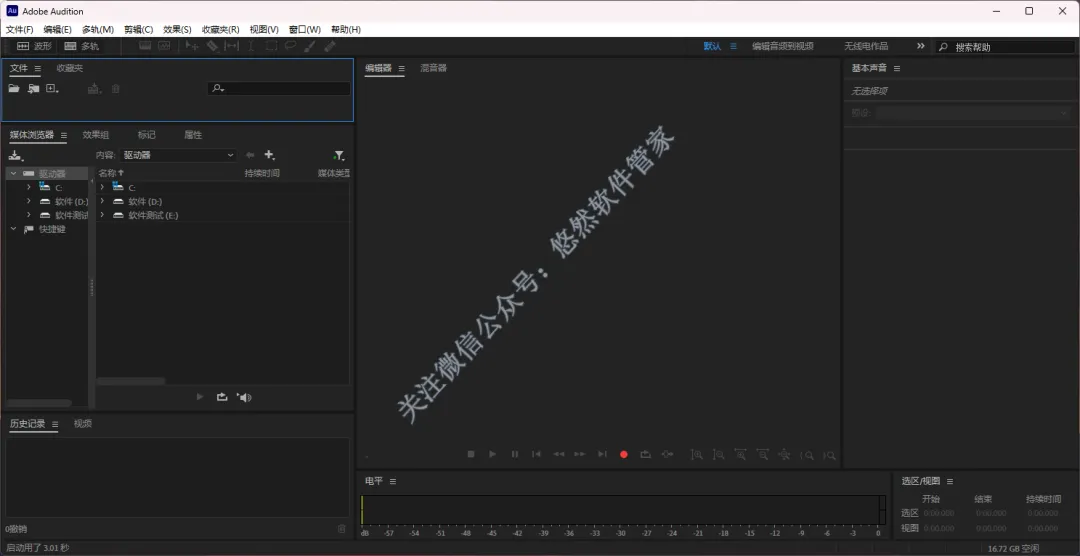Switch to Multitrack (多轨) view
Image resolution: width=1080 pixels, height=556 pixels.
click(x=81, y=46)
